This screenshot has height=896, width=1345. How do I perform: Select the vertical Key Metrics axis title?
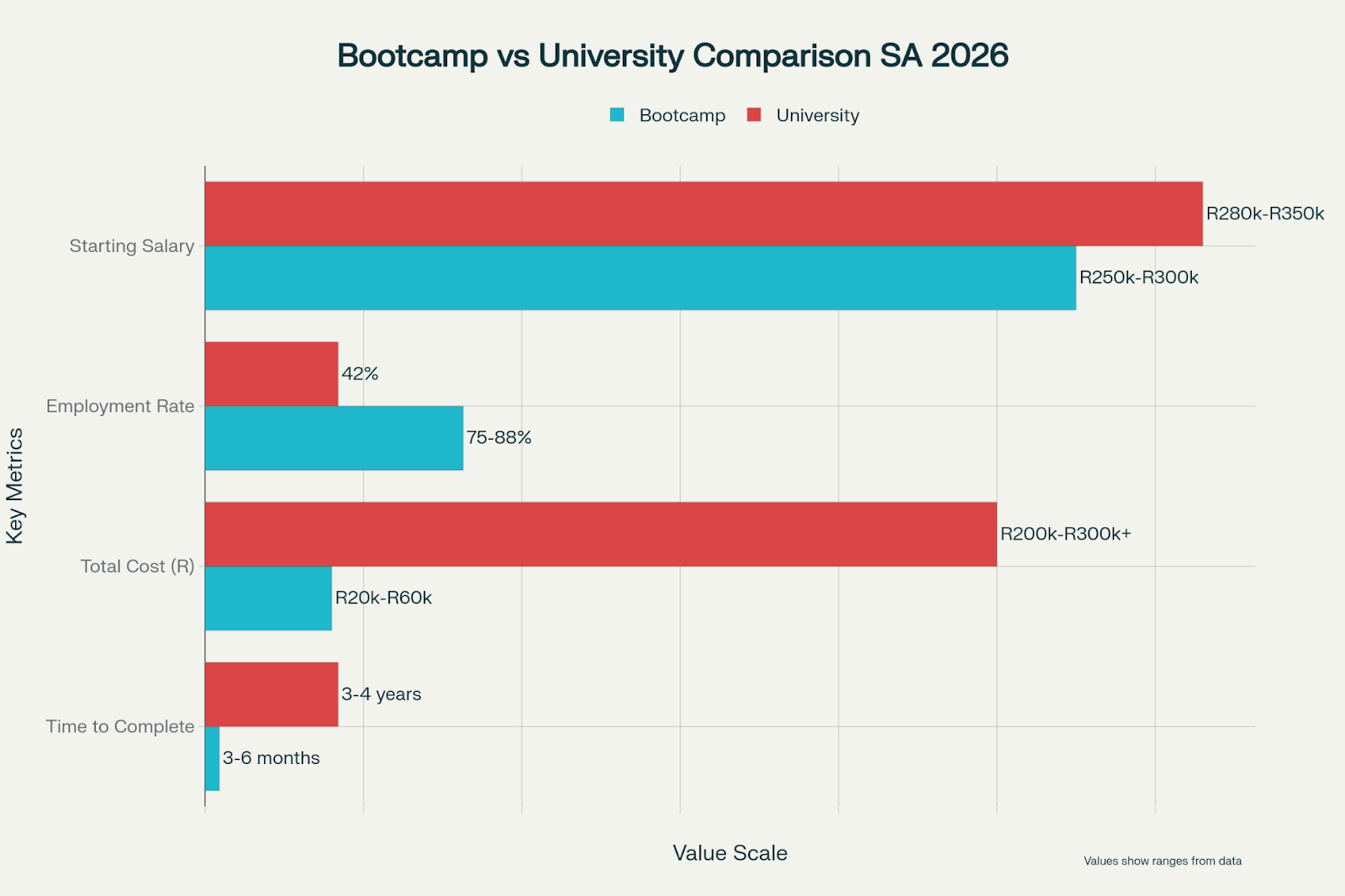(15, 486)
